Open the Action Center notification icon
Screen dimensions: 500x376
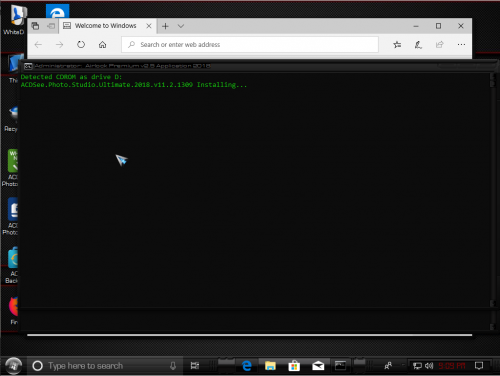[x=479, y=366]
